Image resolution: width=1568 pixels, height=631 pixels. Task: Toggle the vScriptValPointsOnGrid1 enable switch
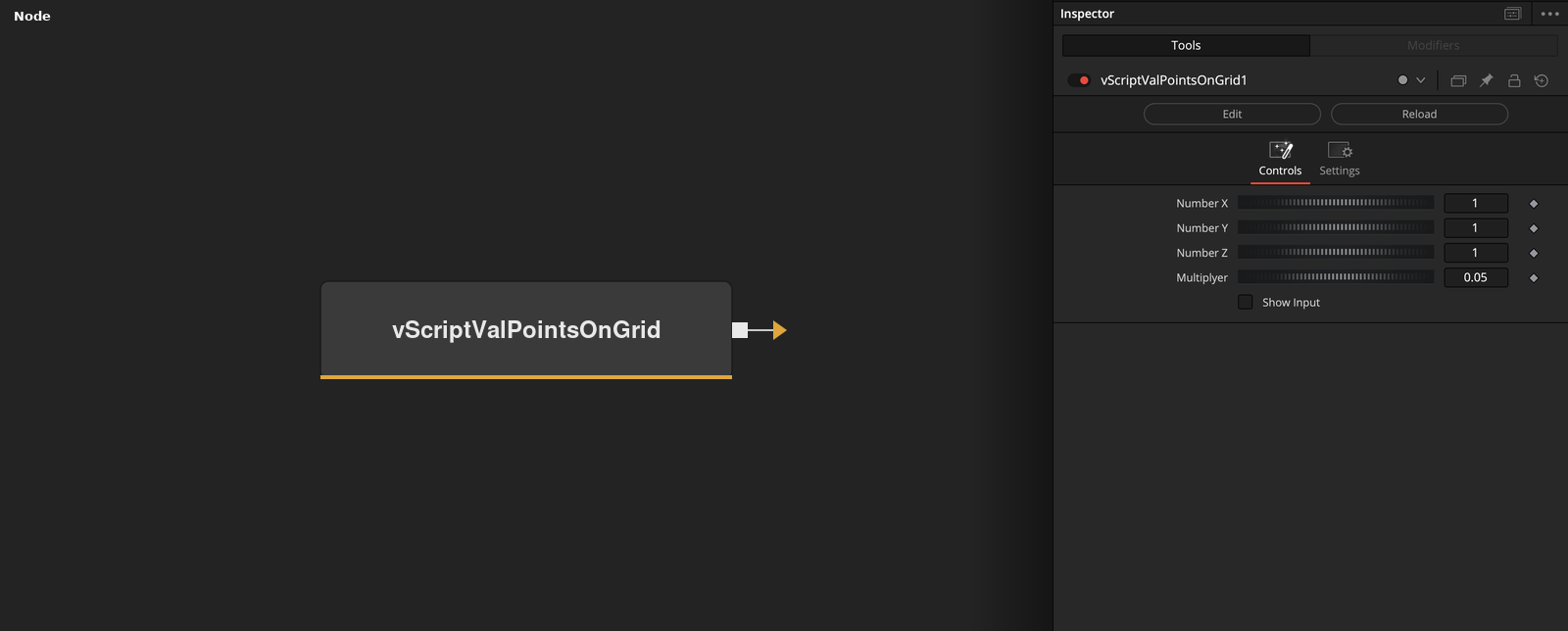point(1079,80)
